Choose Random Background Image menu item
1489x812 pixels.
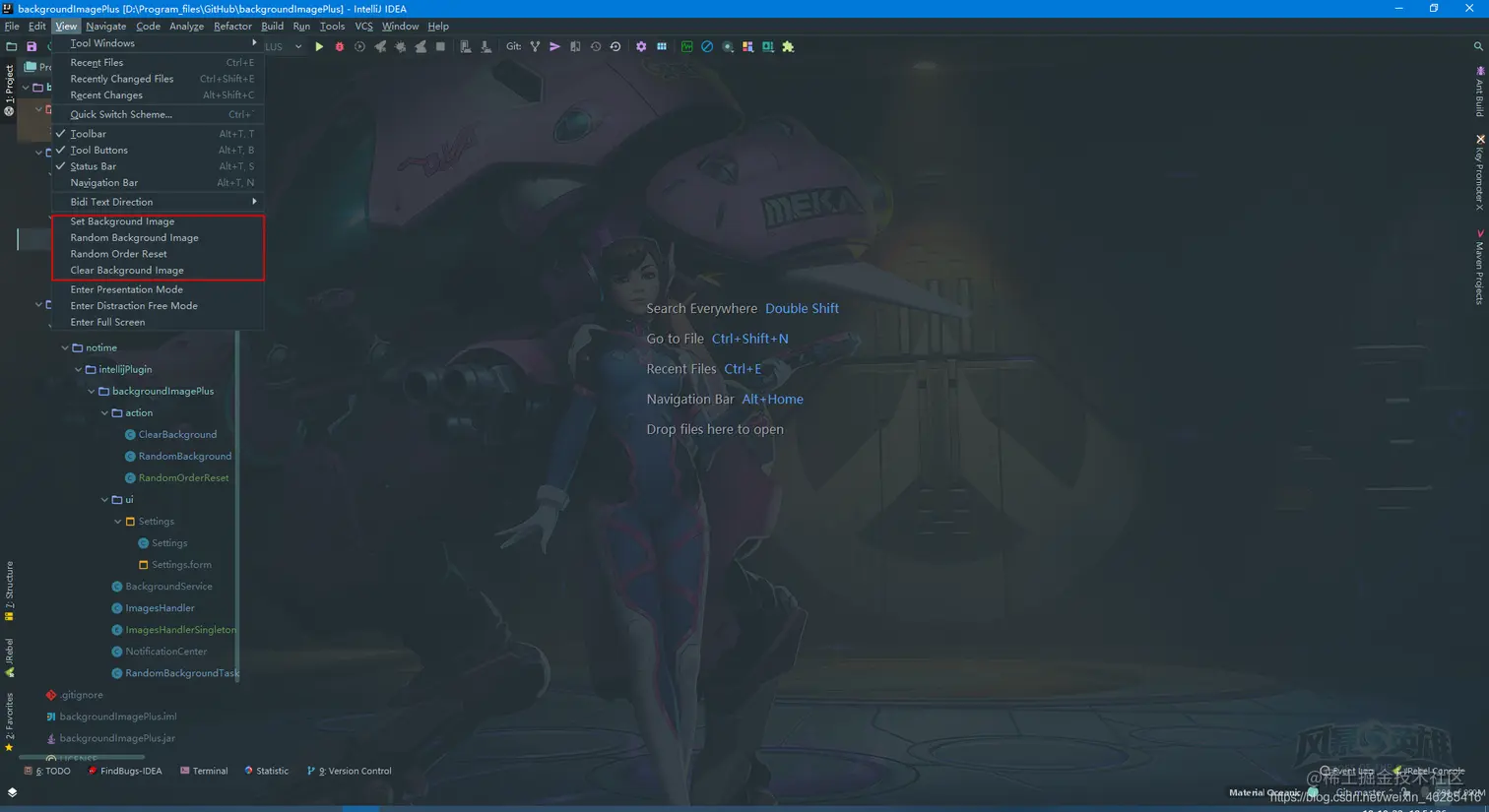pyautogui.click(x=158, y=238)
